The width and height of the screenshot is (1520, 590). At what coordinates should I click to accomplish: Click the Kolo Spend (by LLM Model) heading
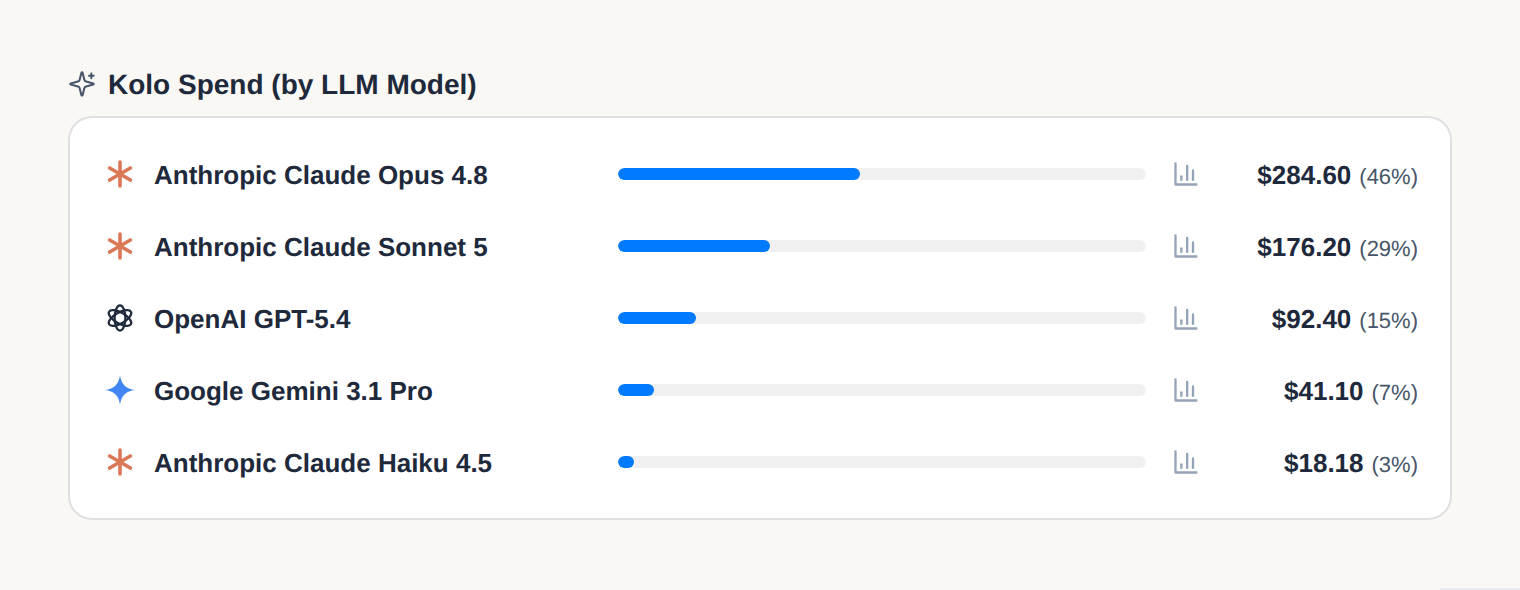click(x=292, y=85)
